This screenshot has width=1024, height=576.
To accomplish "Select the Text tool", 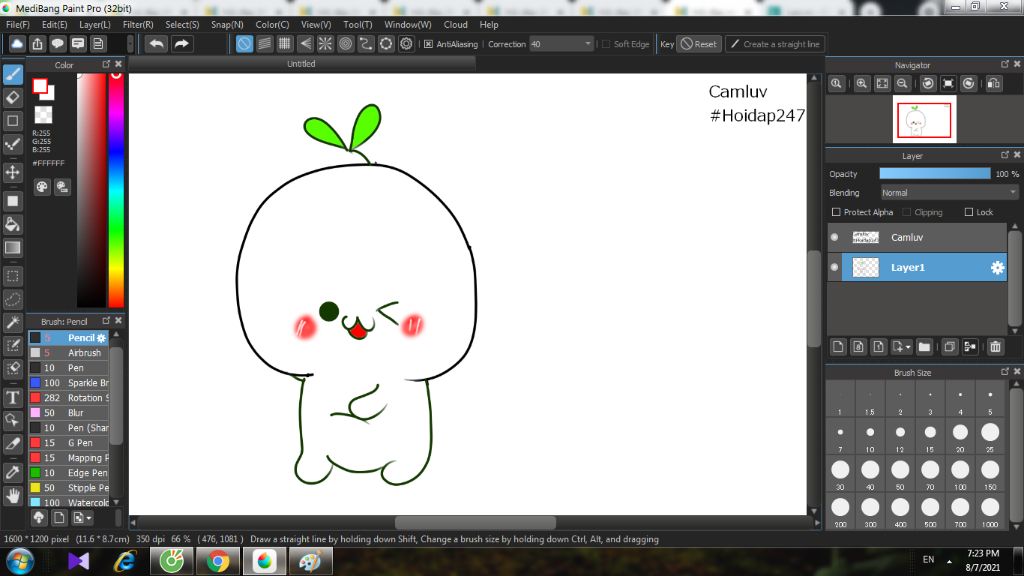I will coord(12,398).
